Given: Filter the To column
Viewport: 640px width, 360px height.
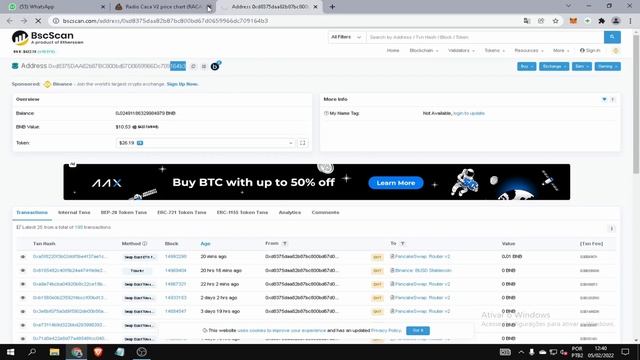Looking at the screenshot, I should (x=402, y=244).
